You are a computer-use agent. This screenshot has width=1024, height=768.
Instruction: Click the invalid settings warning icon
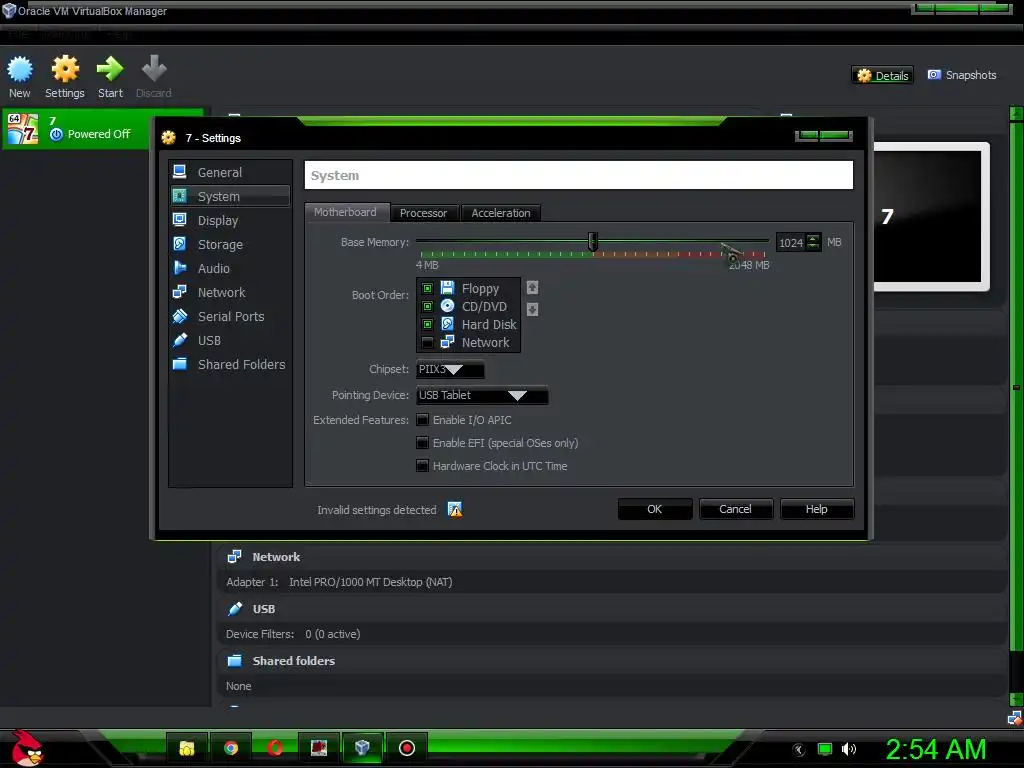[x=455, y=509]
